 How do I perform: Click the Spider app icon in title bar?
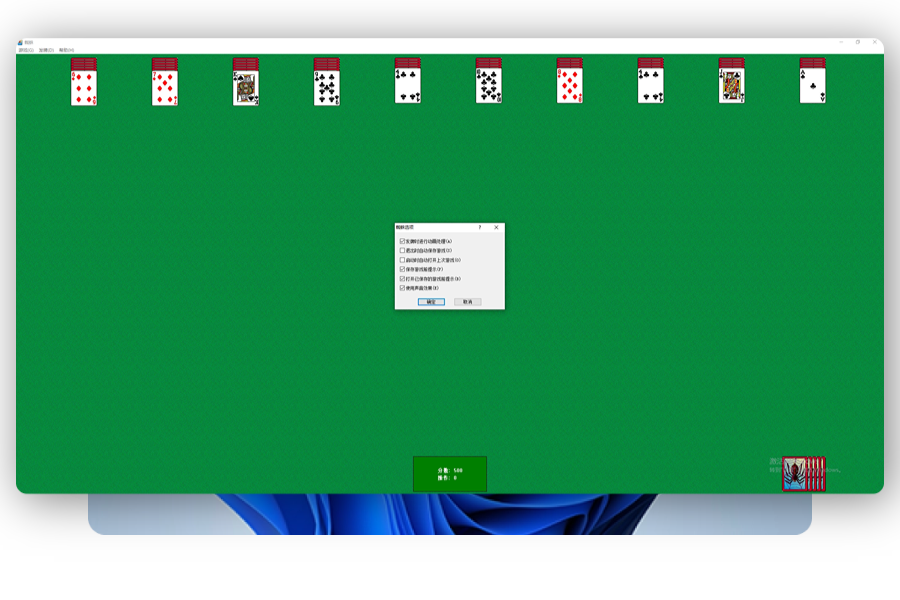[20, 42]
